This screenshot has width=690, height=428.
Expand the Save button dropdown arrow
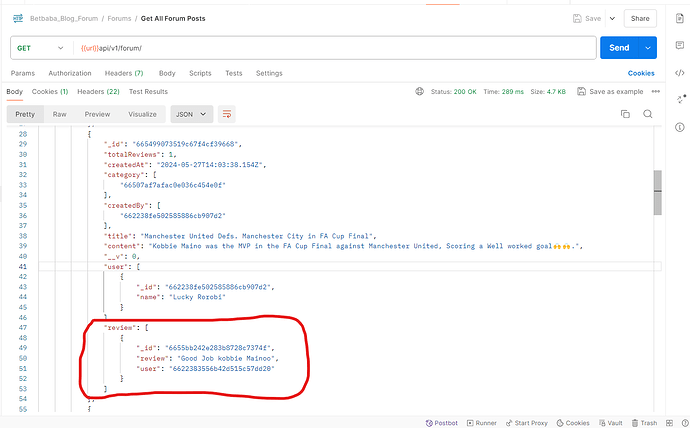(x=611, y=18)
